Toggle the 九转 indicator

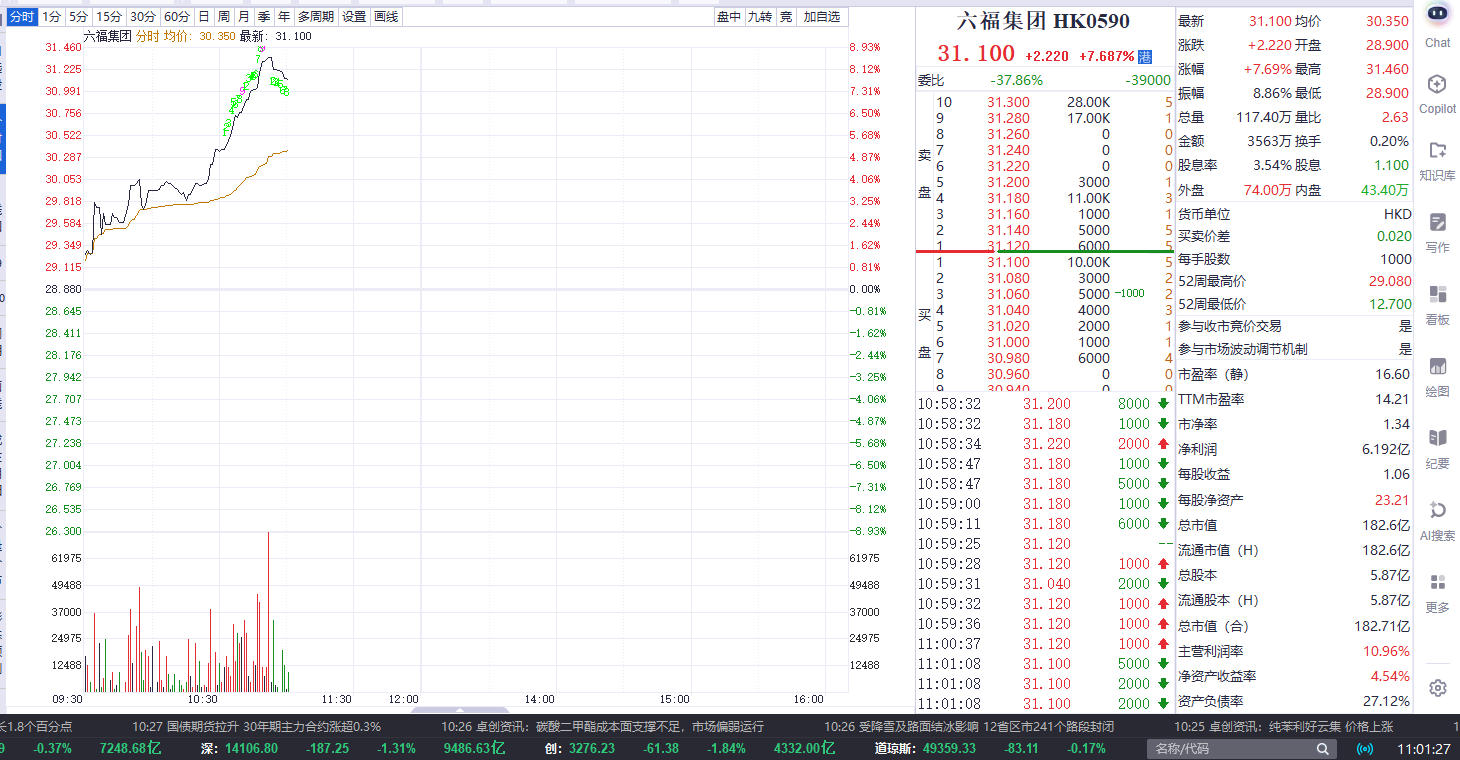pyautogui.click(x=760, y=17)
